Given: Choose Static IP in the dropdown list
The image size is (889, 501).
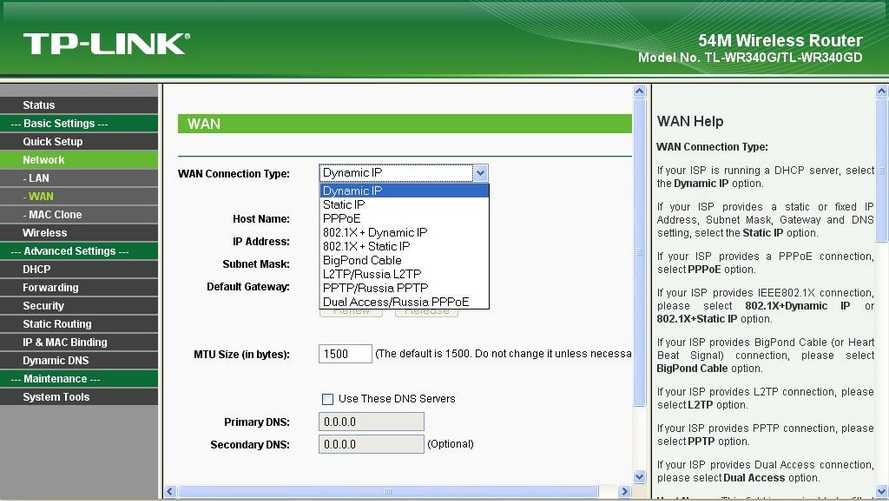Looking at the screenshot, I should tap(344, 204).
